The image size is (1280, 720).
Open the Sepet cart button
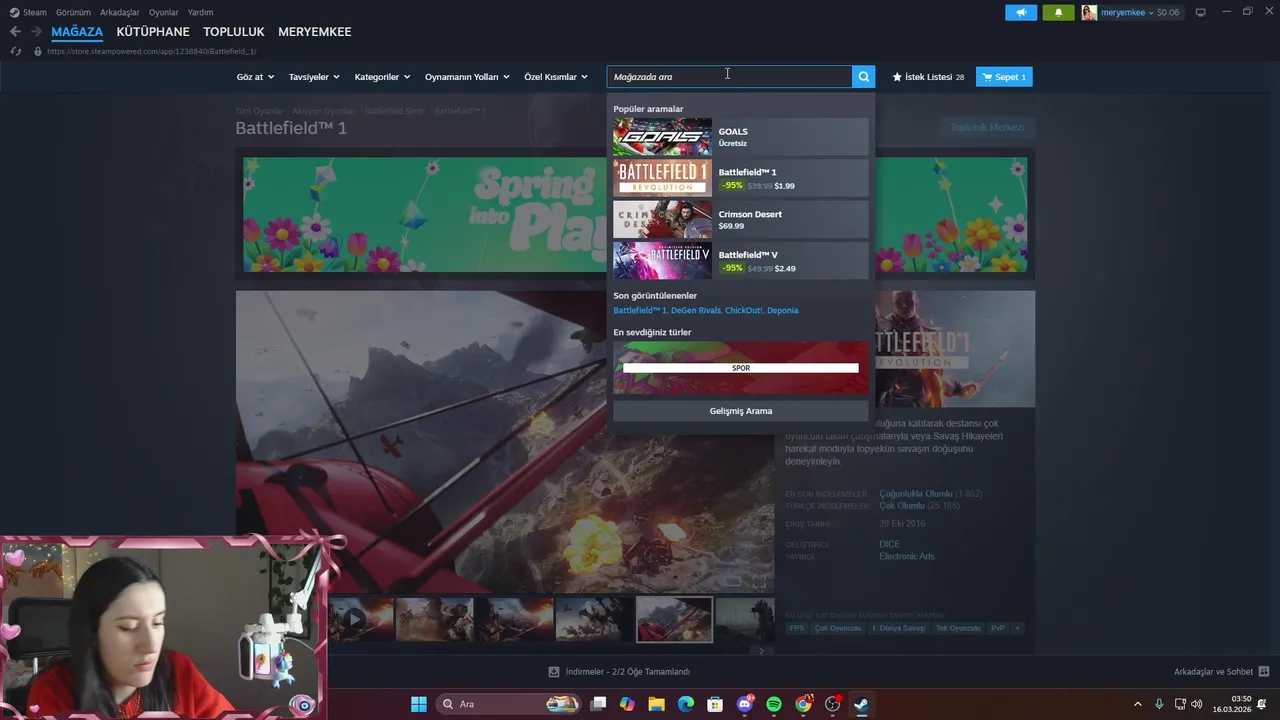point(1004,77)
